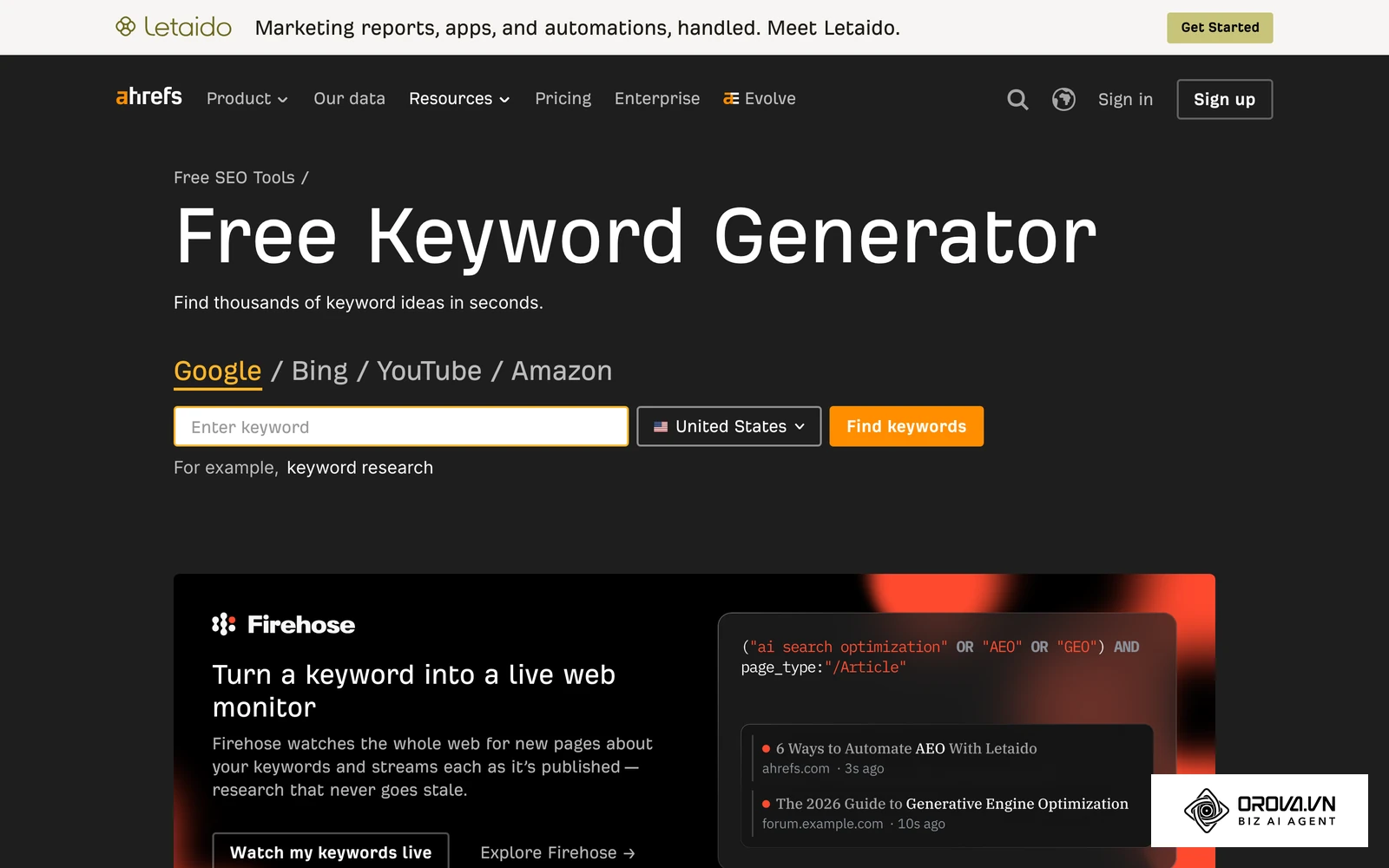1389x868 pixels.
Task: Click the Firehose logo icon
Action: click(x=224, y=624)
